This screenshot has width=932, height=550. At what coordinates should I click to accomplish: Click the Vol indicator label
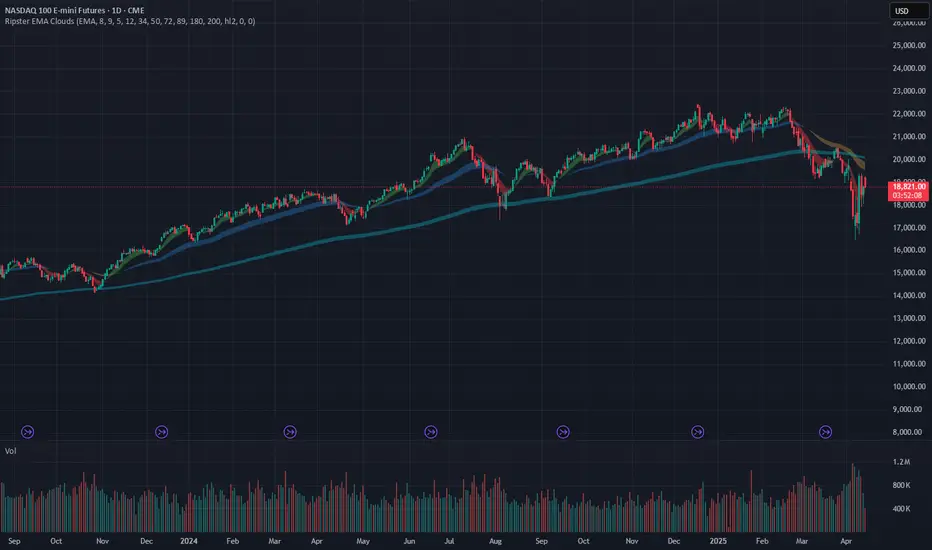[x=11, y=451]
